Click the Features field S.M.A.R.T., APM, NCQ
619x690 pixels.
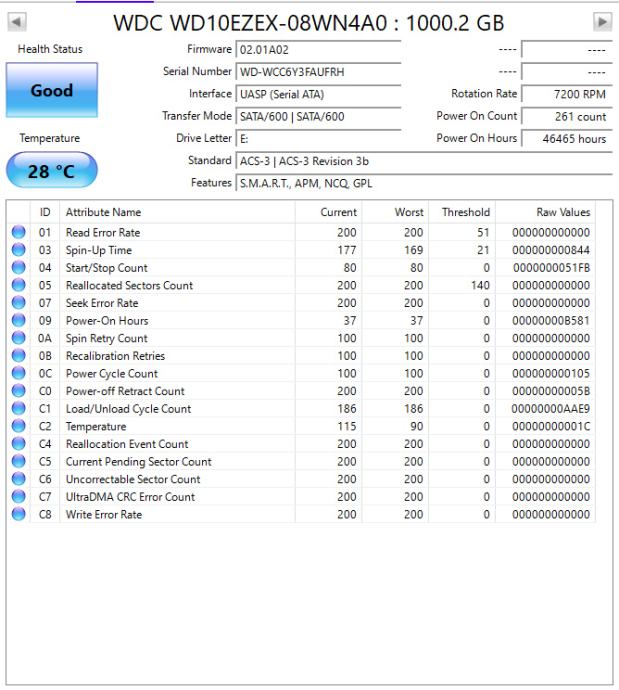click(x=424, y=183)
